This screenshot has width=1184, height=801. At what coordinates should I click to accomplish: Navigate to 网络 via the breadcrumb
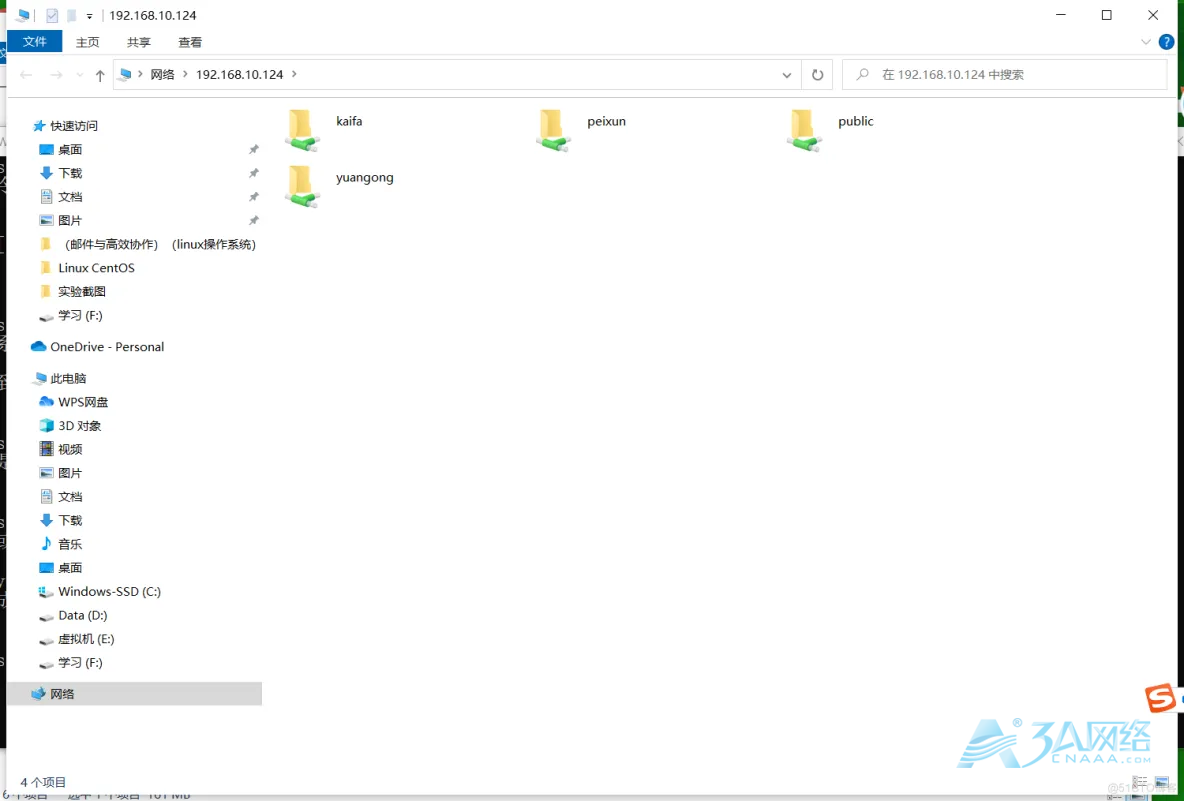tap(162, 74)
